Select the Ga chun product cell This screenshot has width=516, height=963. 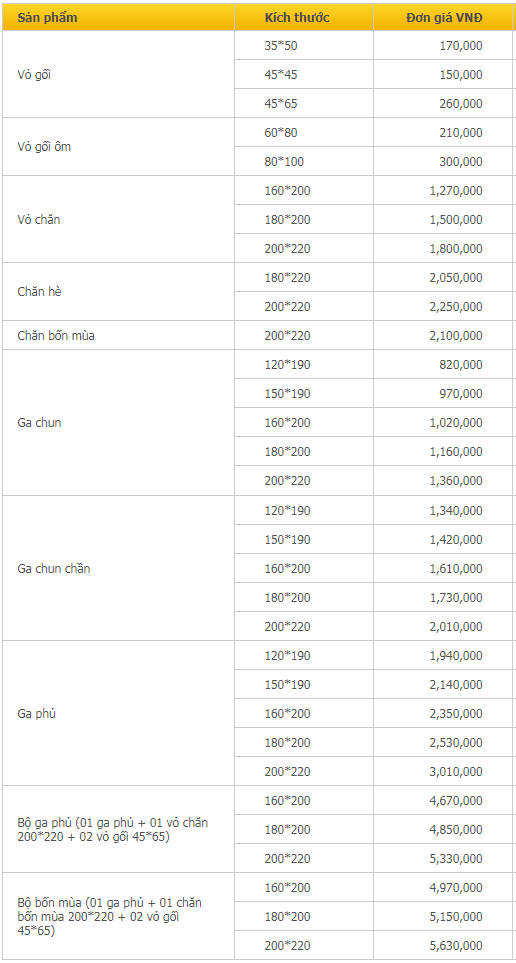click(118, 423)
